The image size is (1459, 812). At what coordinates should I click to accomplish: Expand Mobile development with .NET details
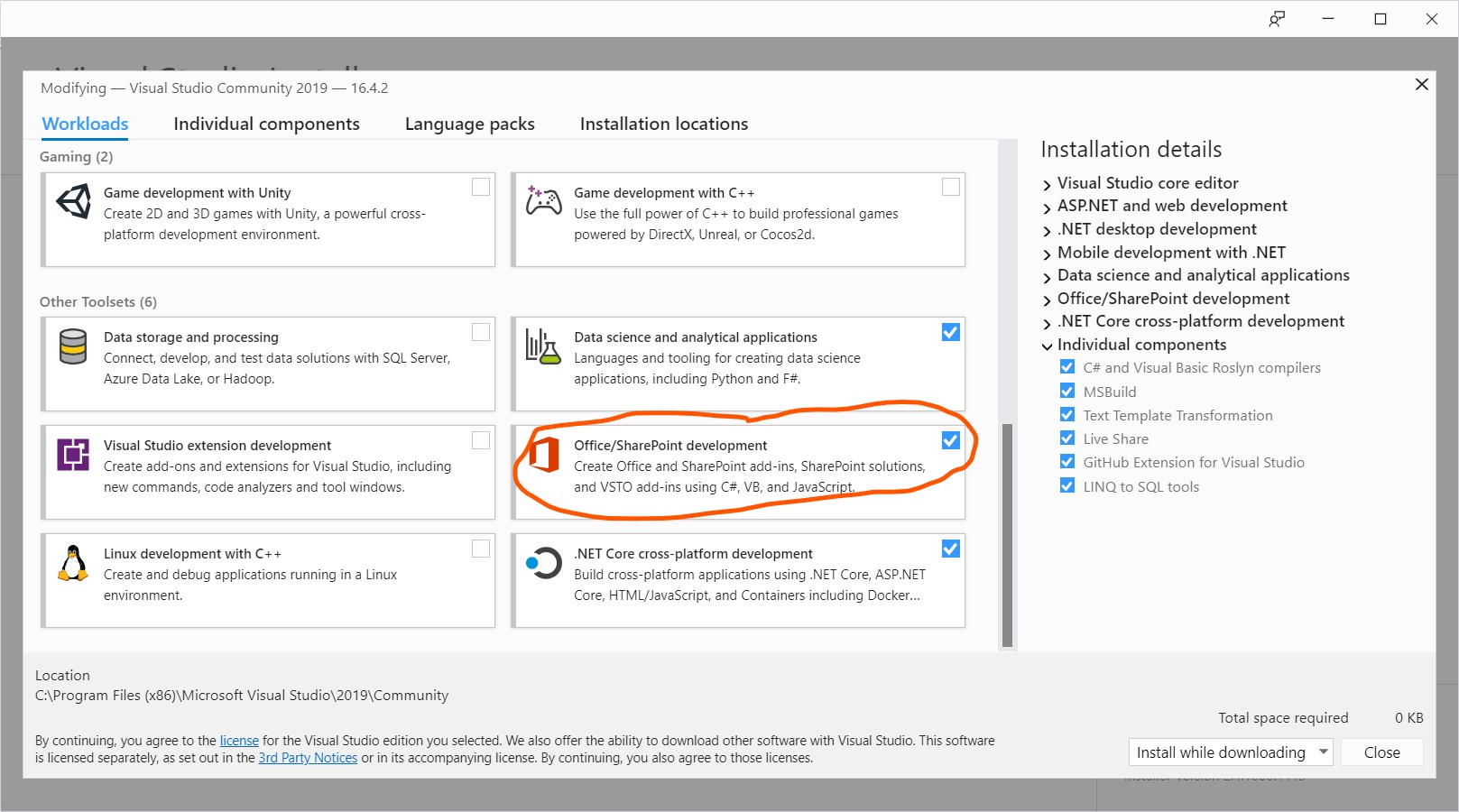click(1047, 254)
